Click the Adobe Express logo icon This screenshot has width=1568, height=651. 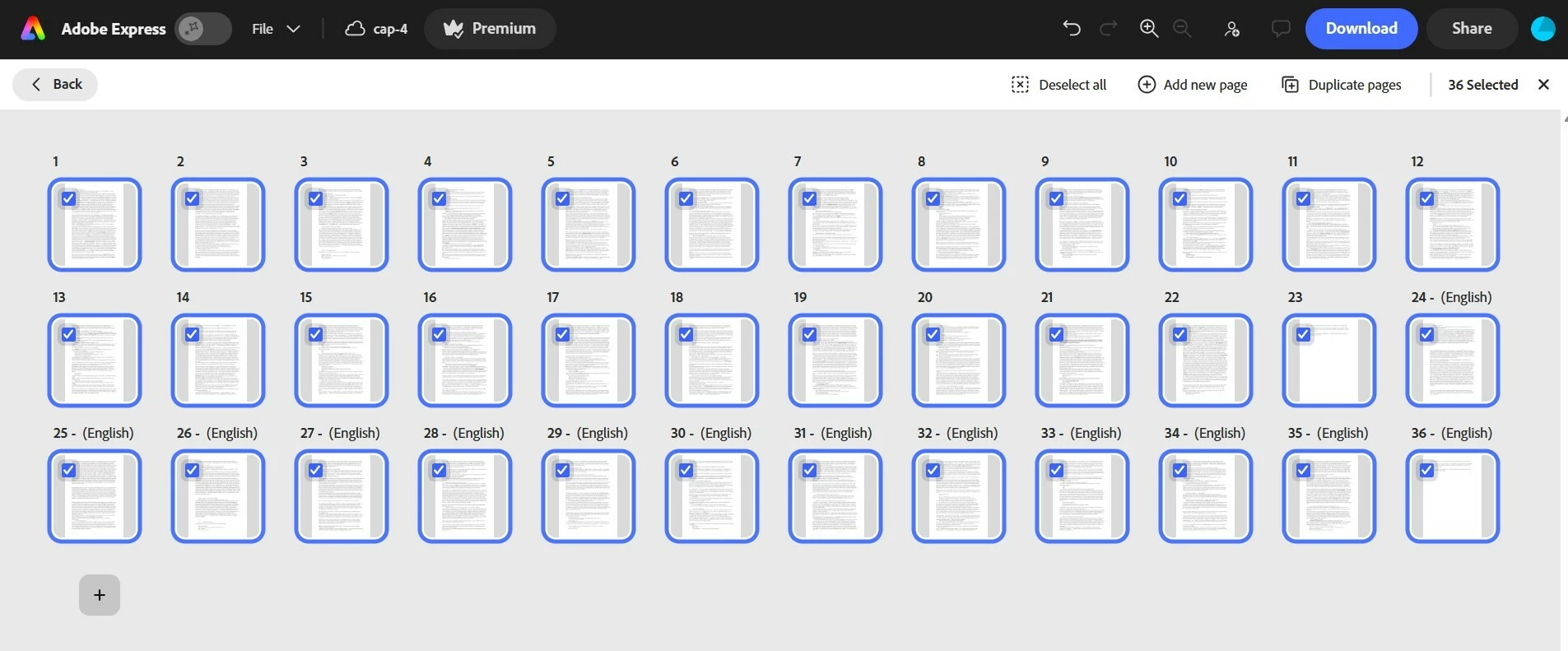[33, 29]
